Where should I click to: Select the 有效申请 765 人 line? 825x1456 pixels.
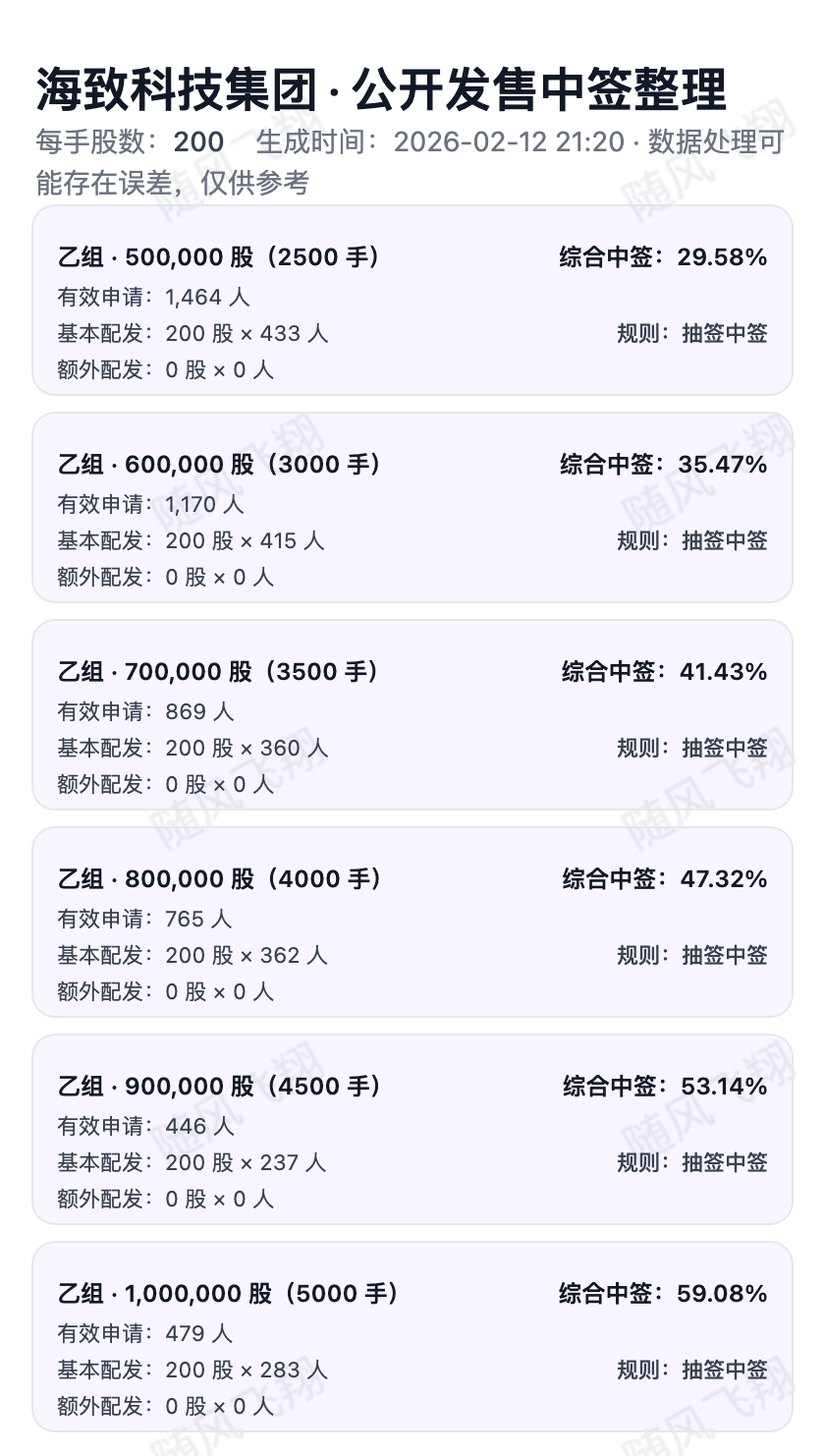[x=144, y=919]
